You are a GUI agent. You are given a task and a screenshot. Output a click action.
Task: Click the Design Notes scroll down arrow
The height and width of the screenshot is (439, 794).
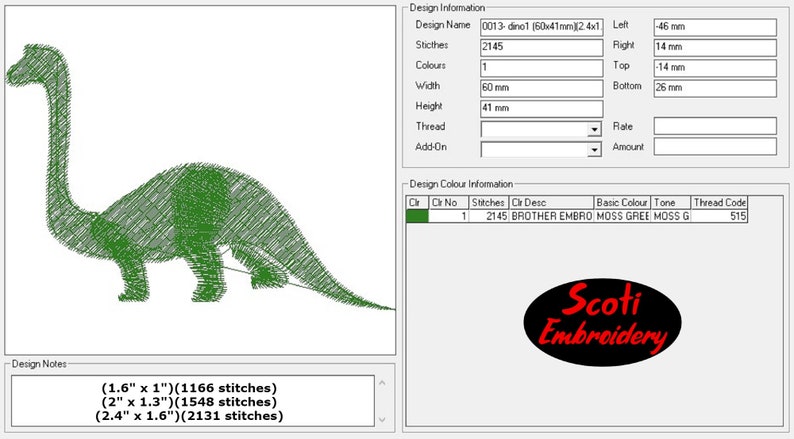[x=382, y=419]
